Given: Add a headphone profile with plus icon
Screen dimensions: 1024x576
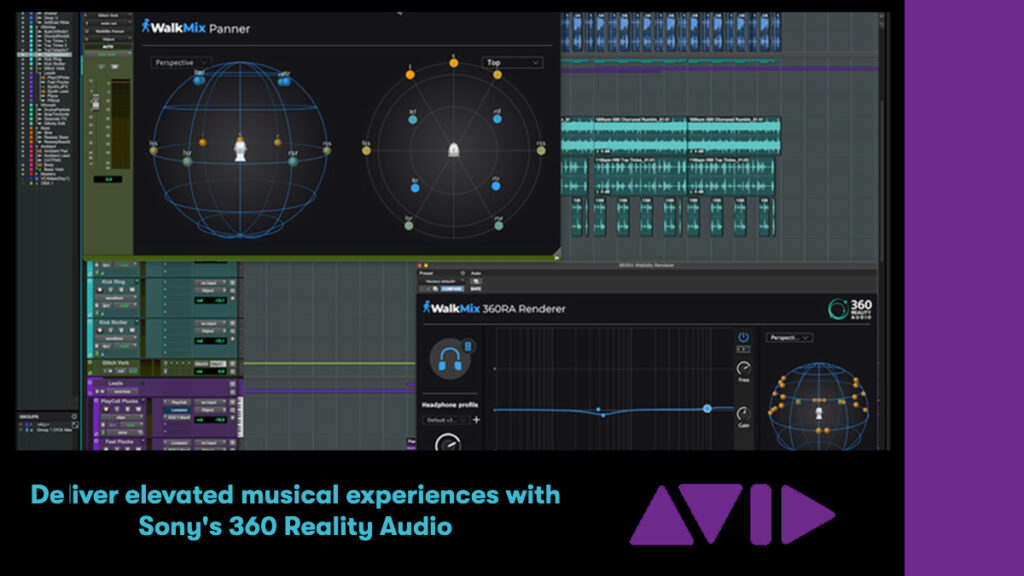Looking at the screenshot, I should (x=477, y=420).
